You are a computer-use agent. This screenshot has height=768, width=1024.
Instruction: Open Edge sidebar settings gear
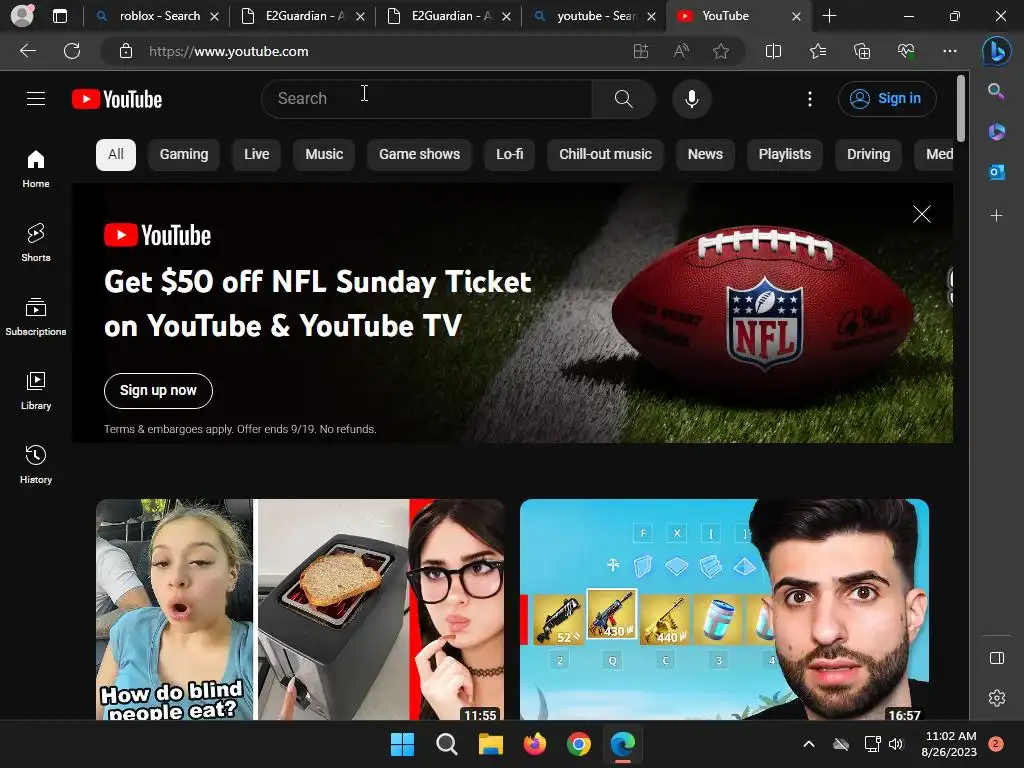(x=997, y=698)
